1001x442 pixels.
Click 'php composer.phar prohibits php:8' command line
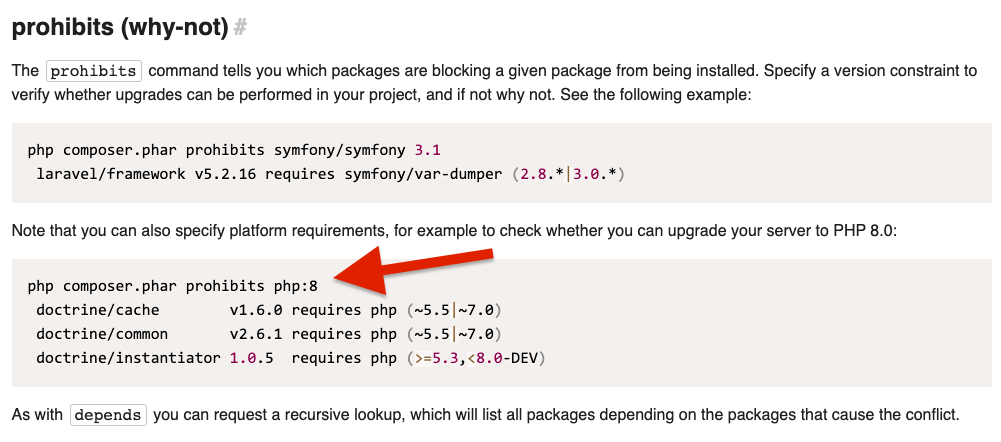tap(172, 286)
